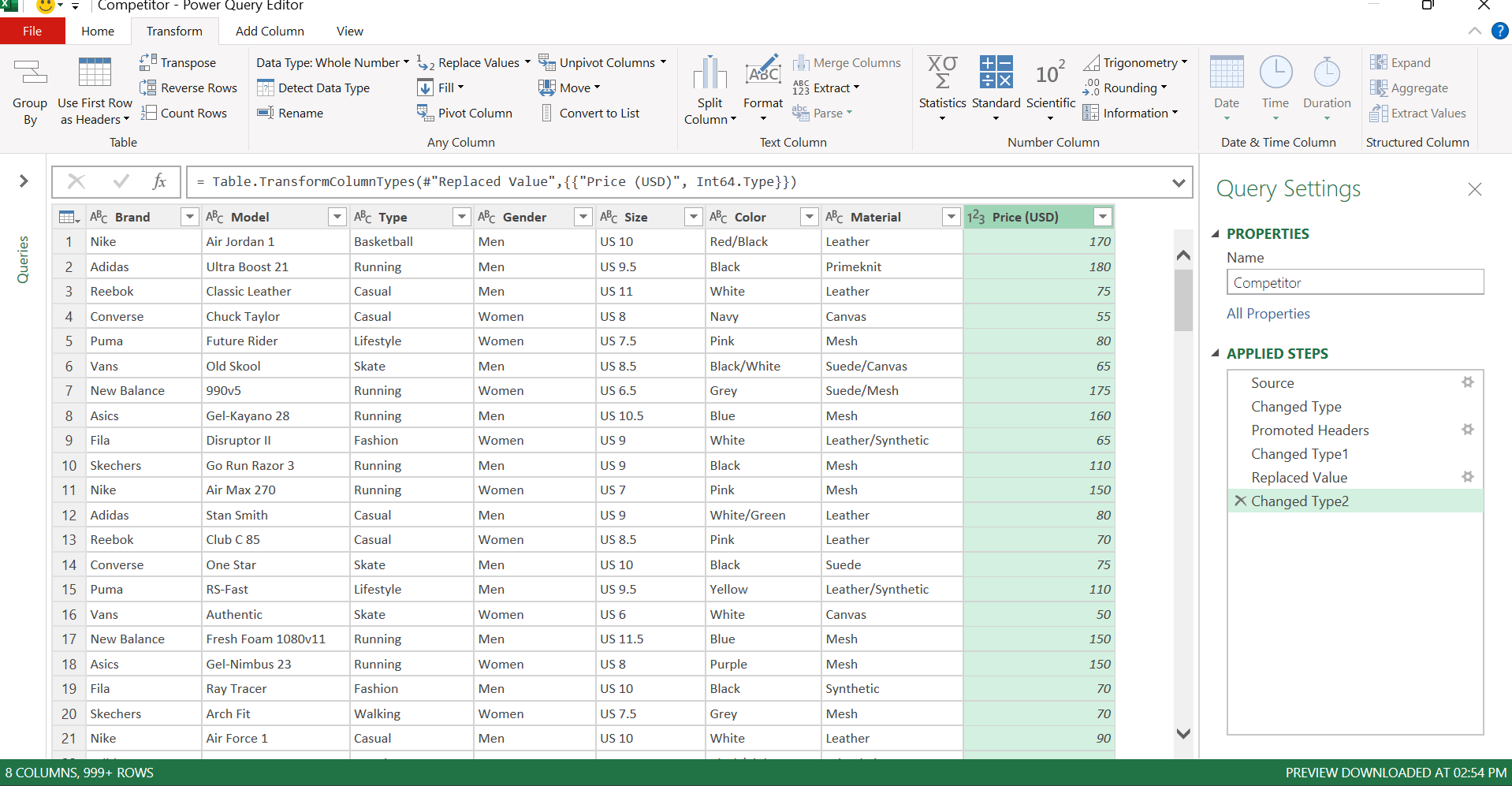
Task: Switch to the Add Column tab
Action: (x=270, y=32)
